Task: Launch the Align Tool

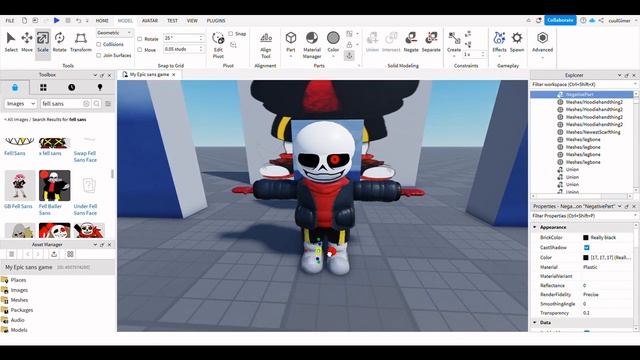Action: (x=266, y=45)
